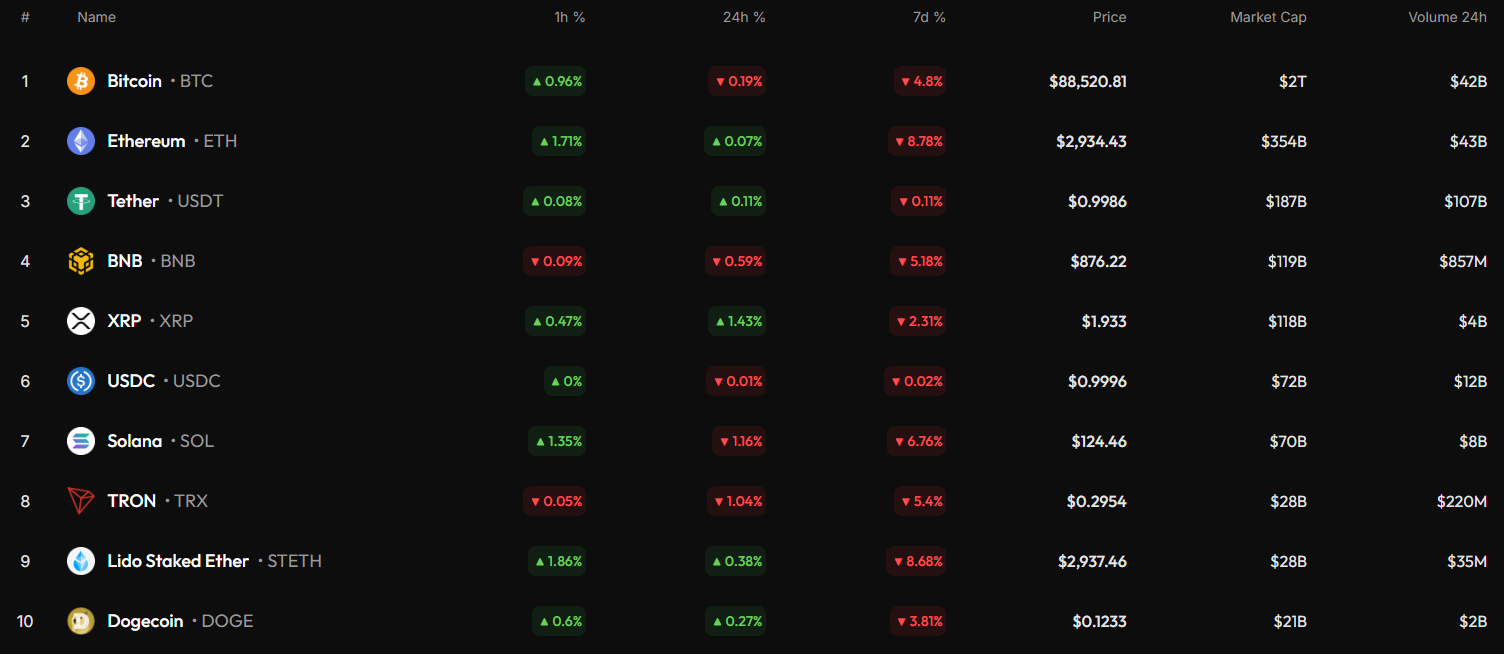Click the Lido Staked Ether logo icon
This screenshot has width=1504, height=654.
[81, 561]
